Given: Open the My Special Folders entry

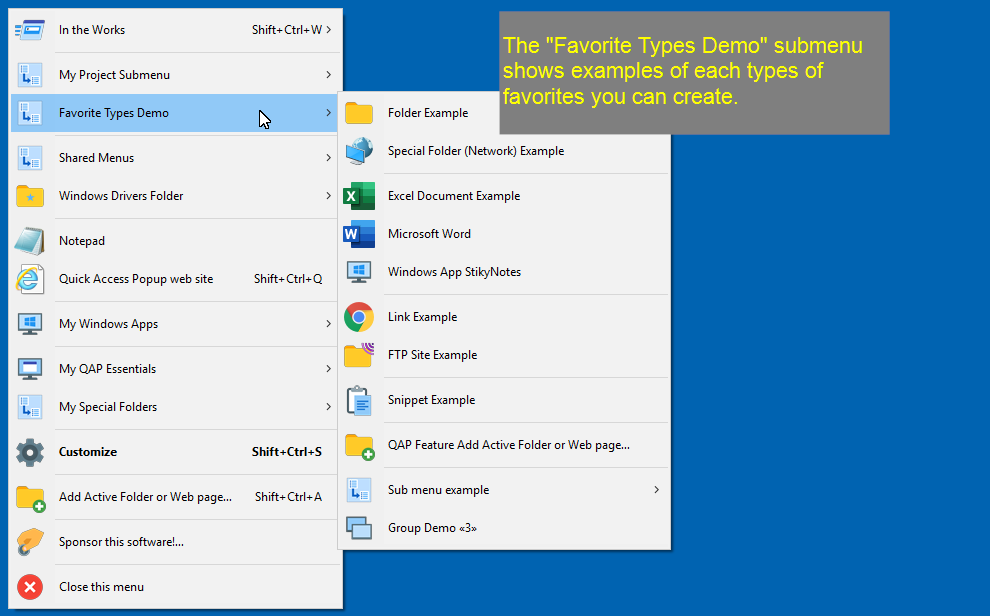Looking at the screenshot, I should [175, 407].
